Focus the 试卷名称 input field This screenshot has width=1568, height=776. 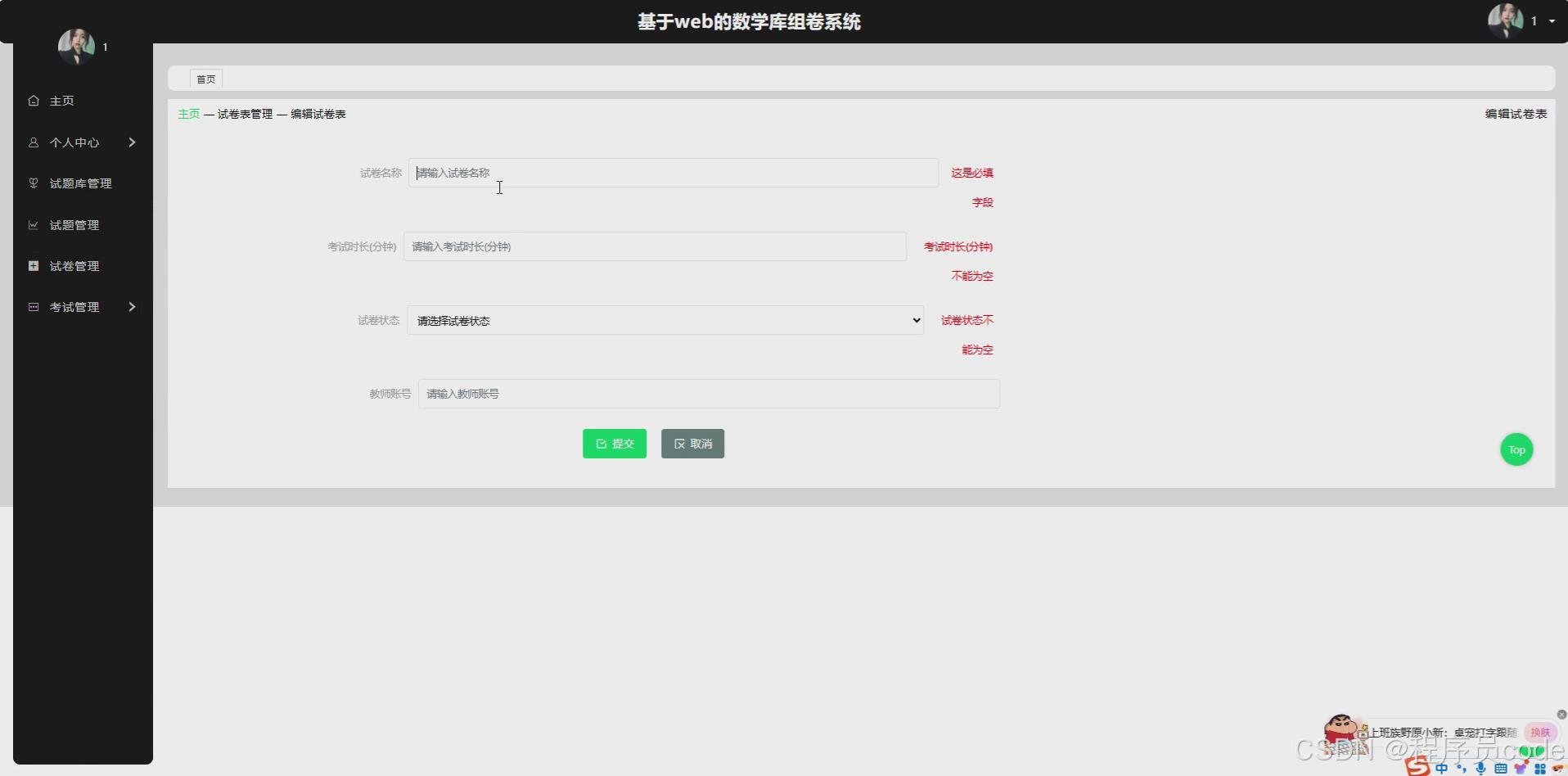(674, 173)
